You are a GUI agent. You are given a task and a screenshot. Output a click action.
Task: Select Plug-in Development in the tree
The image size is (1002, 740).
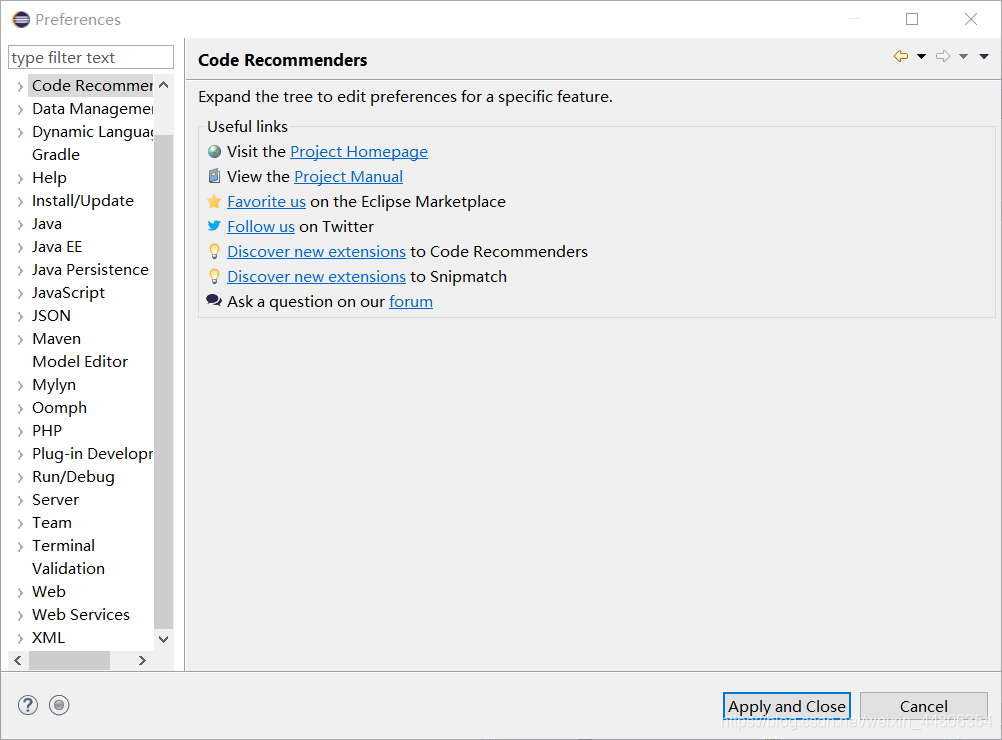pos(93,454)
